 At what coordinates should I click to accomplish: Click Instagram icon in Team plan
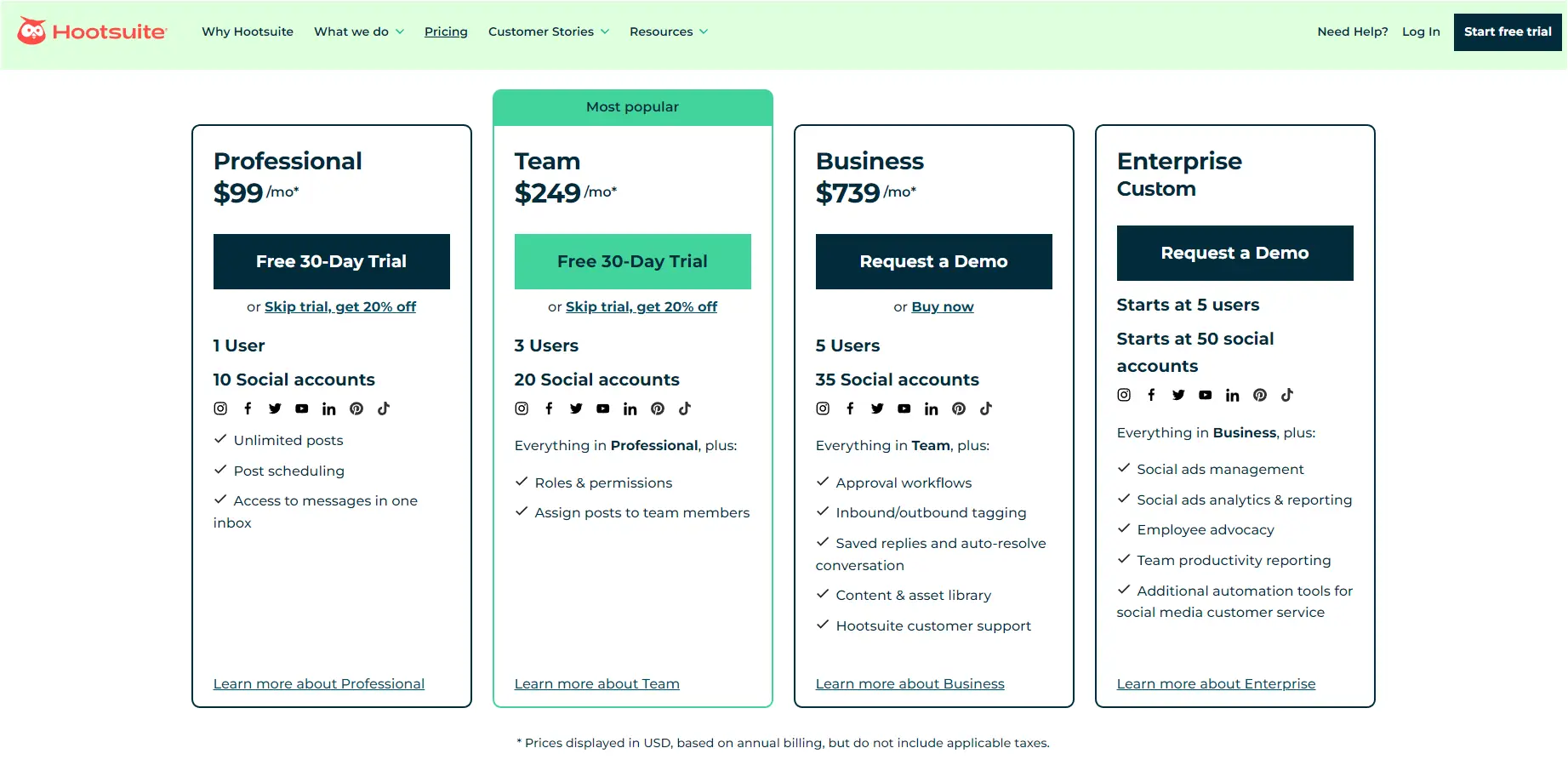tap(522, 408)
